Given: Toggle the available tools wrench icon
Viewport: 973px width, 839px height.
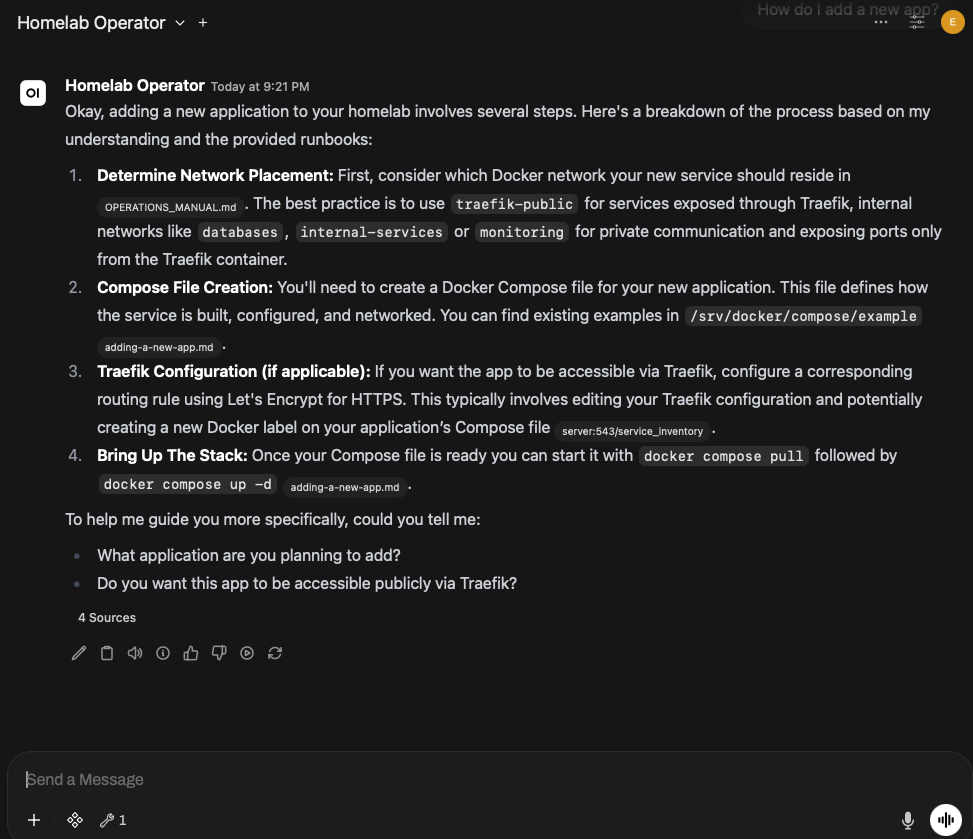Looking at the screenshot, I should [x=113, y=820].
